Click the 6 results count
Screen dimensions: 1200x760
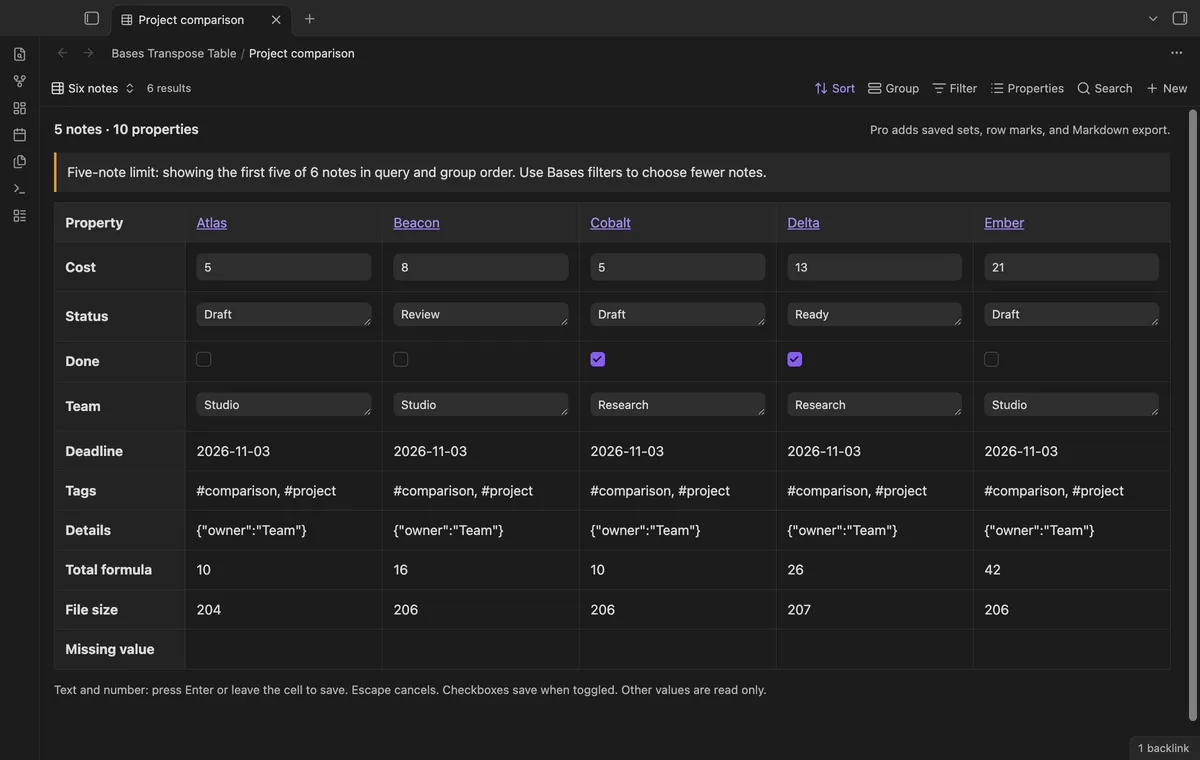[x=169, y=88]
